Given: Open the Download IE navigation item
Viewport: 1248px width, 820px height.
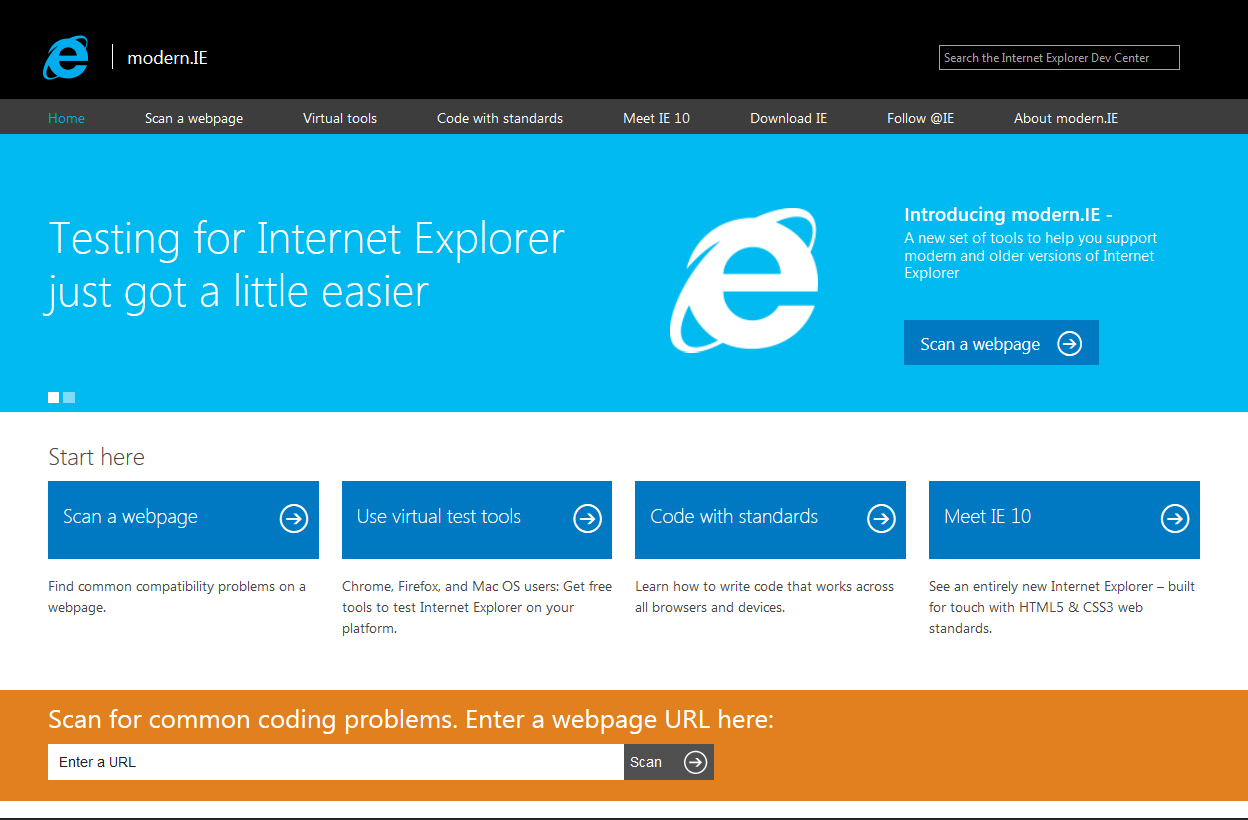Looking at the screenshot, I should coord(788,117).
